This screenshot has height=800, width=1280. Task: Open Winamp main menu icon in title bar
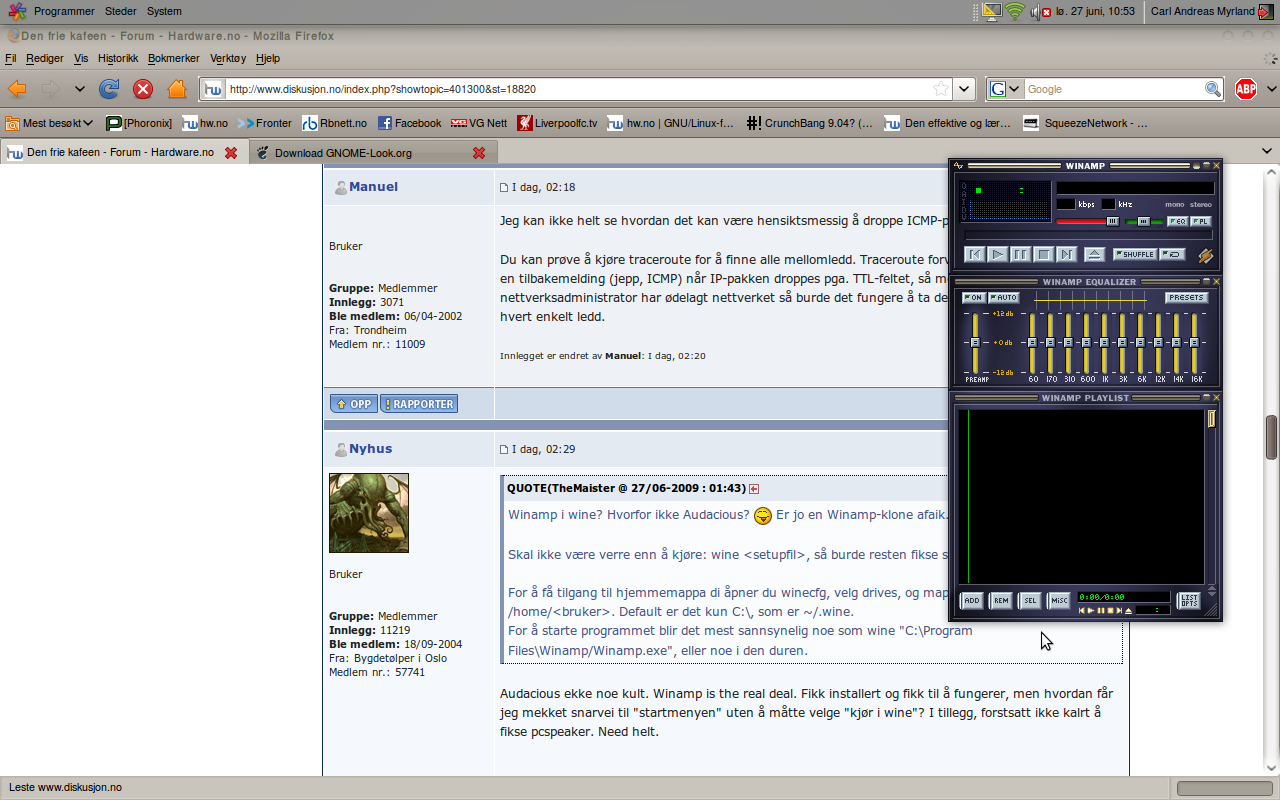(x=958, y=165)
